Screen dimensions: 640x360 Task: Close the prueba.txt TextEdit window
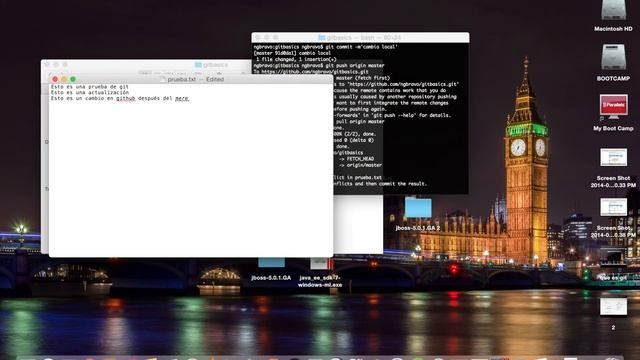(x=55, y=79)
